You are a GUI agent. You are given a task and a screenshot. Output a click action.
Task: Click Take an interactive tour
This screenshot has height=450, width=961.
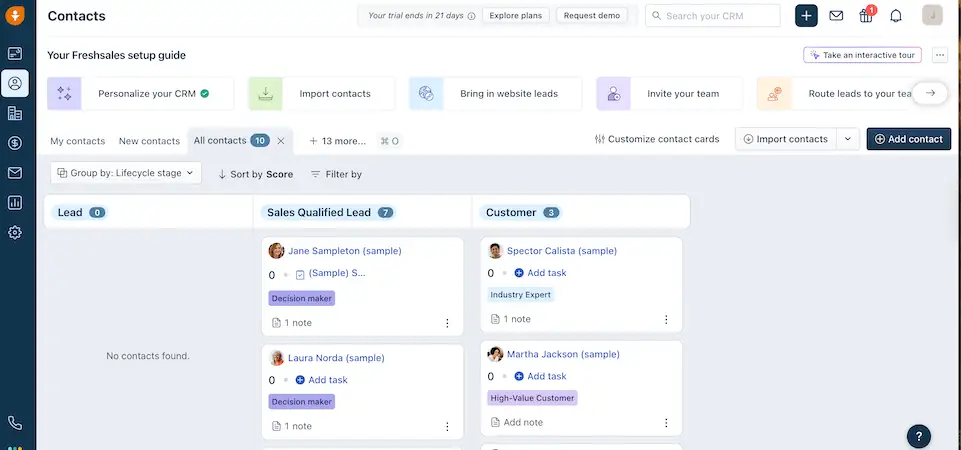(862, 55)
